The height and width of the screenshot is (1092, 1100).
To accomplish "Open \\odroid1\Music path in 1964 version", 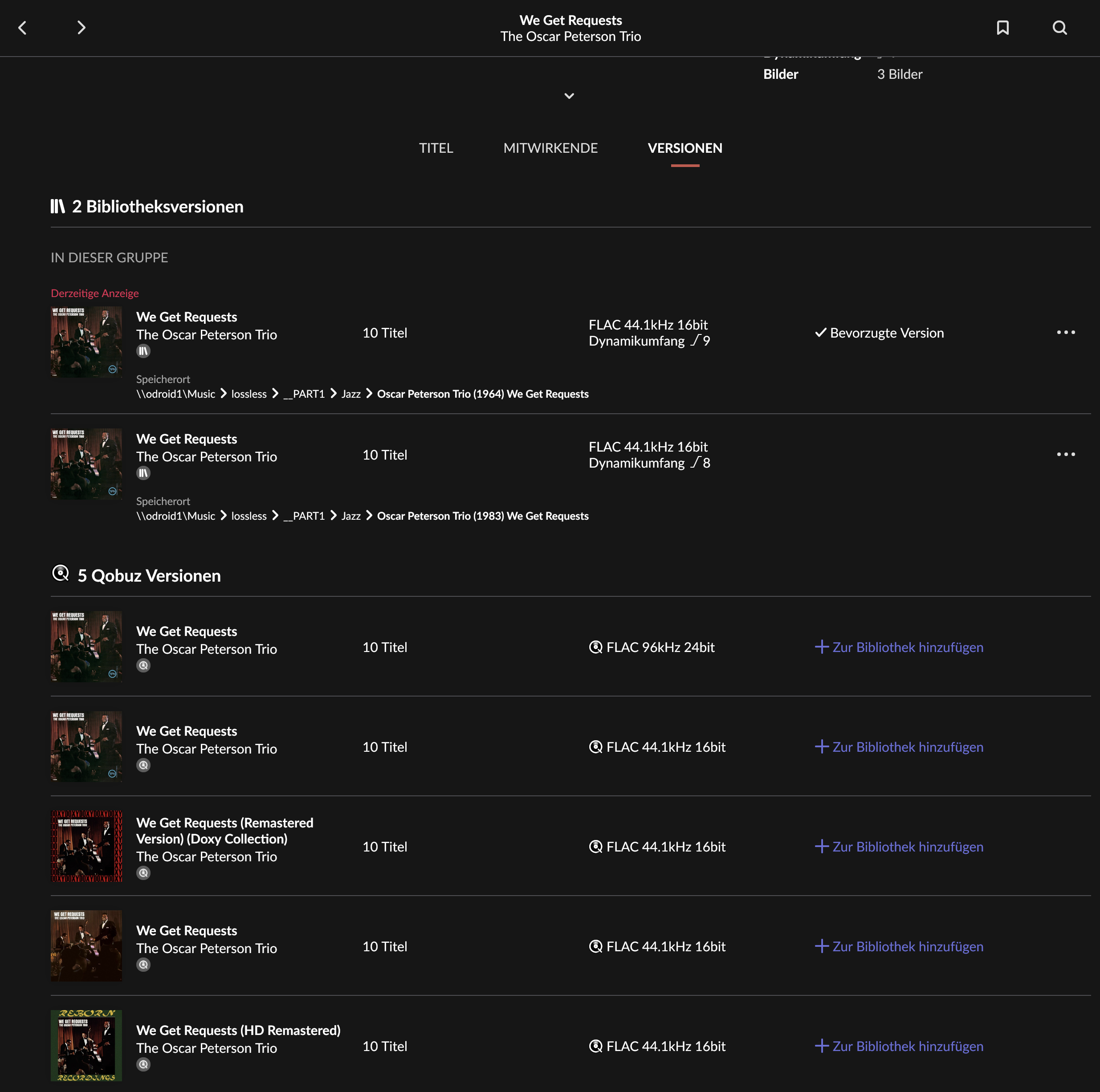I will coord(175,394).
